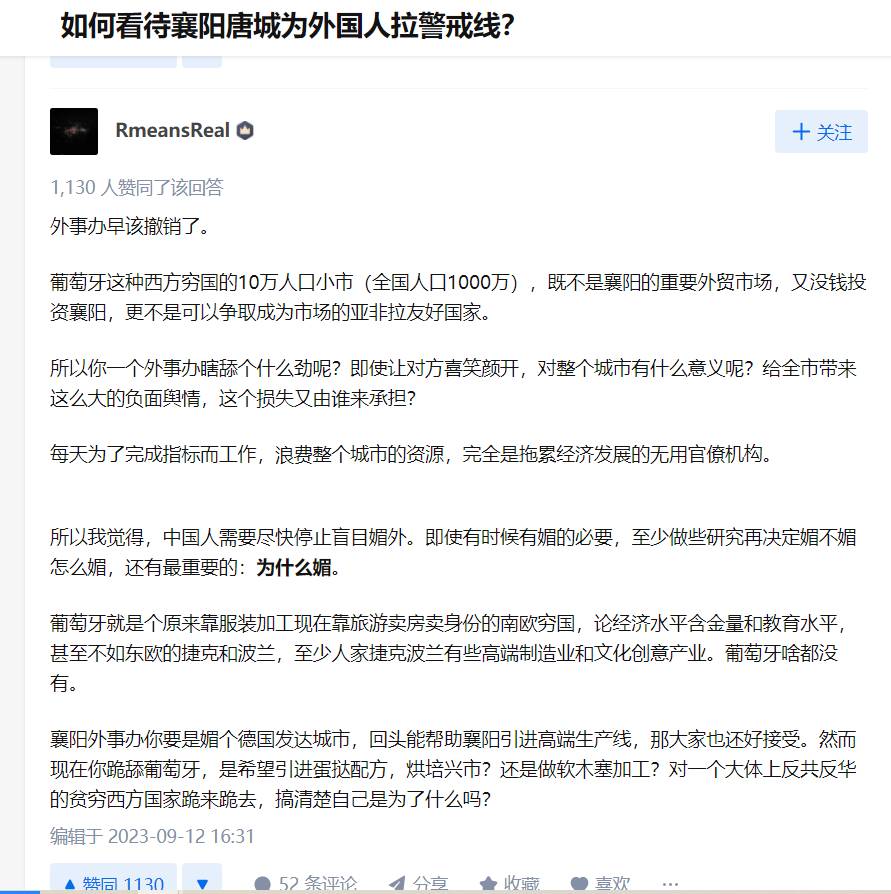Upvote with the 赞同 1130 triangle button

click(x=113, y=879)
